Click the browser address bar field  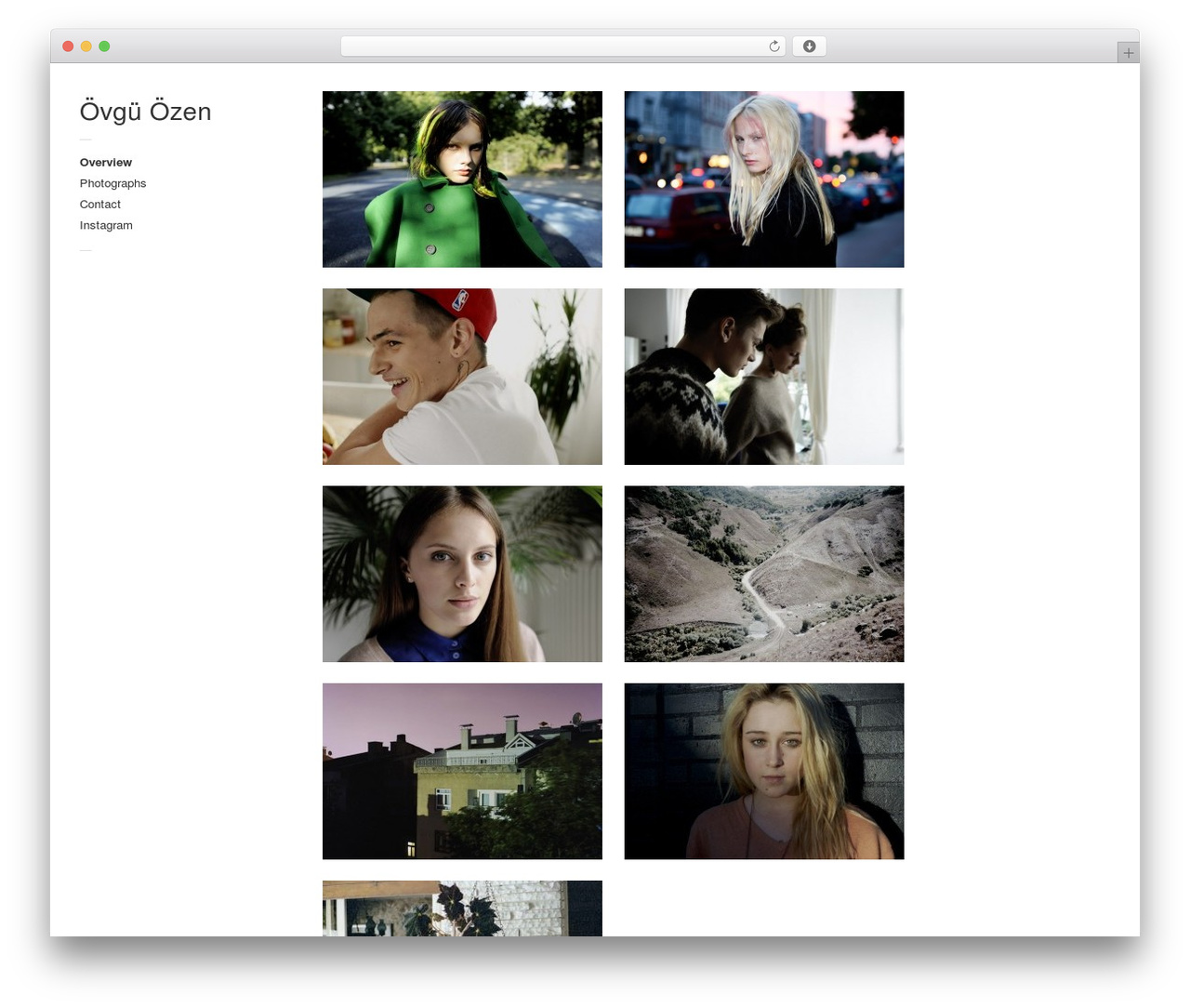click(563, 46)
